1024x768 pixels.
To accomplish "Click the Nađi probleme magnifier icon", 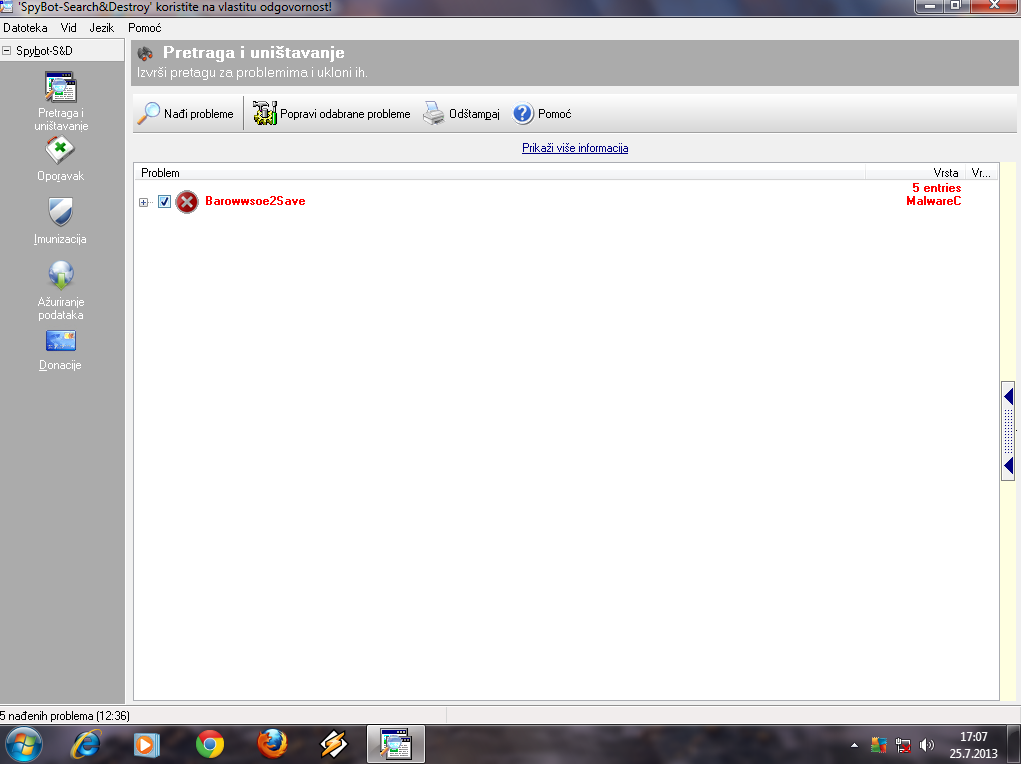I will point(149,114).
